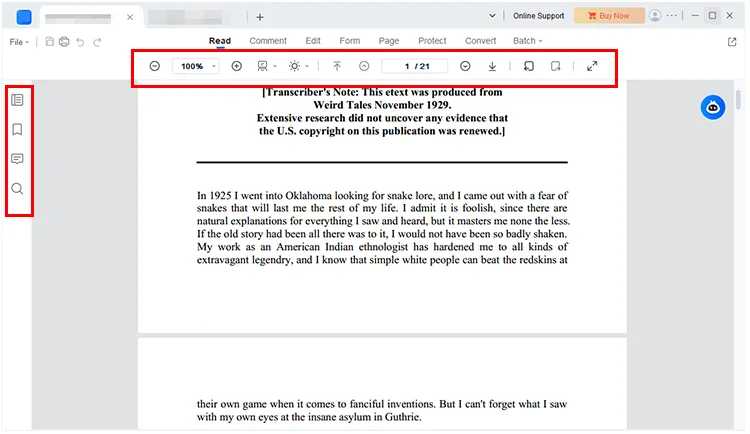Open Online Support link
The width and height of the screenshot is (750, 434).
click(x=539, y=16)
